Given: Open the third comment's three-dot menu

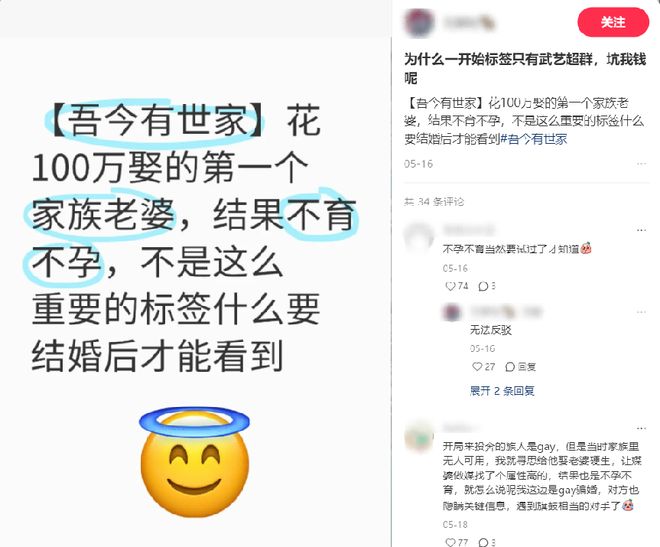Looking at the screenshot, I should pyautogui.click(x=641, y=428).
